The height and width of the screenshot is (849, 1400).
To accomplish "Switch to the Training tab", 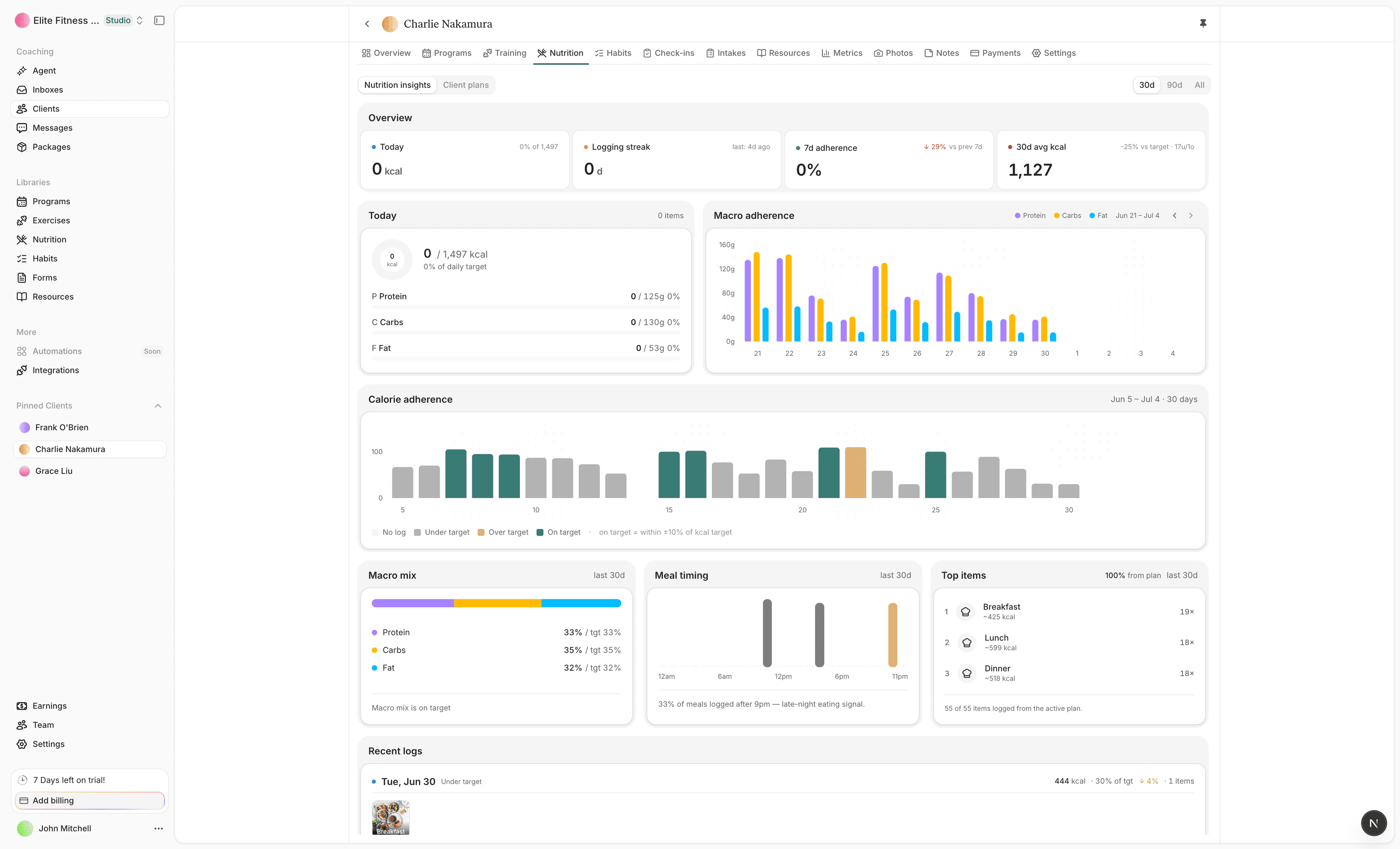I will coord(505,53).
